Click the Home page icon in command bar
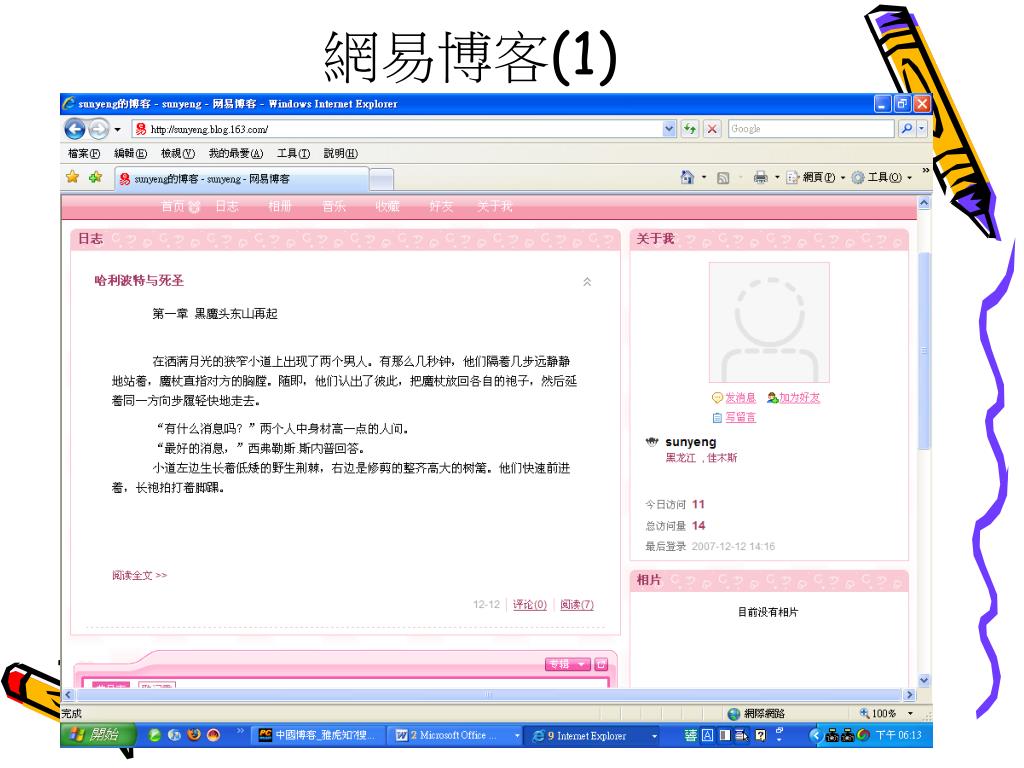The image size is (1024, 768). click(687, 177)
